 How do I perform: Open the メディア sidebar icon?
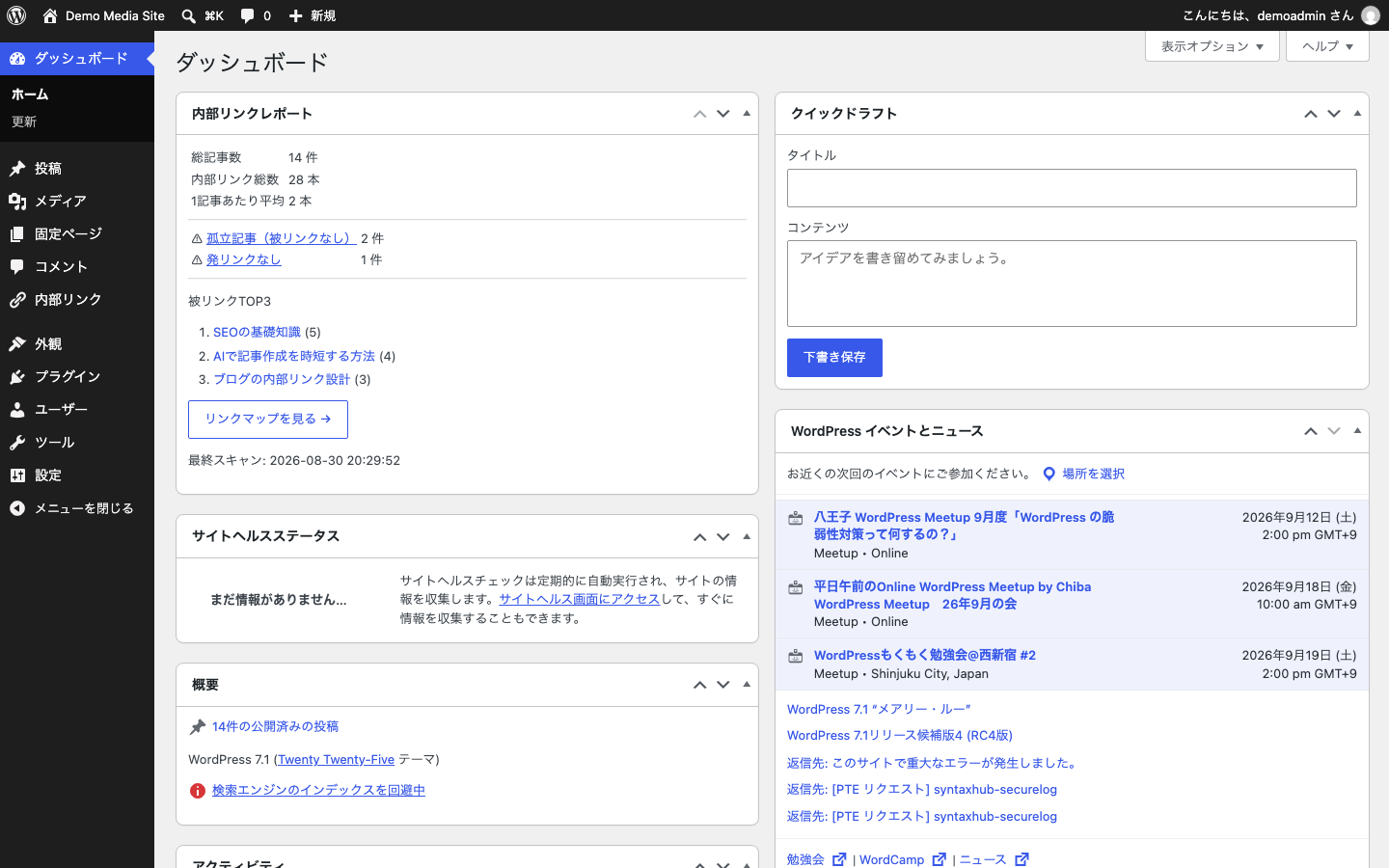(x=17, y=202)
